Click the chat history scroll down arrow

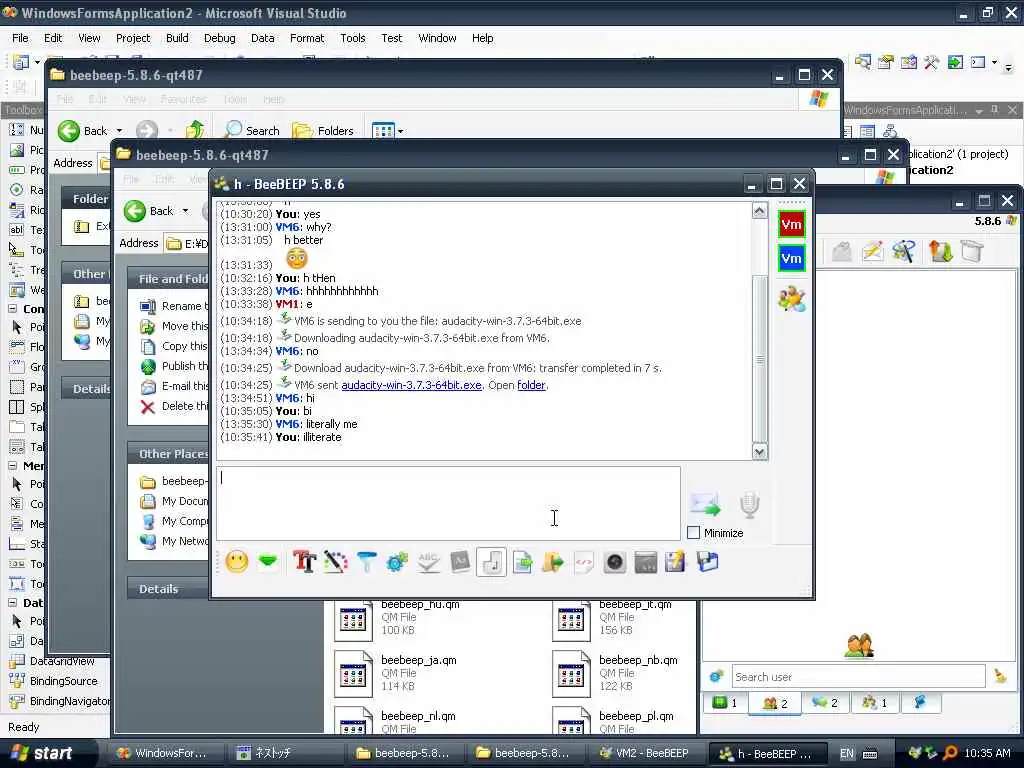click(x=760, y=451)
